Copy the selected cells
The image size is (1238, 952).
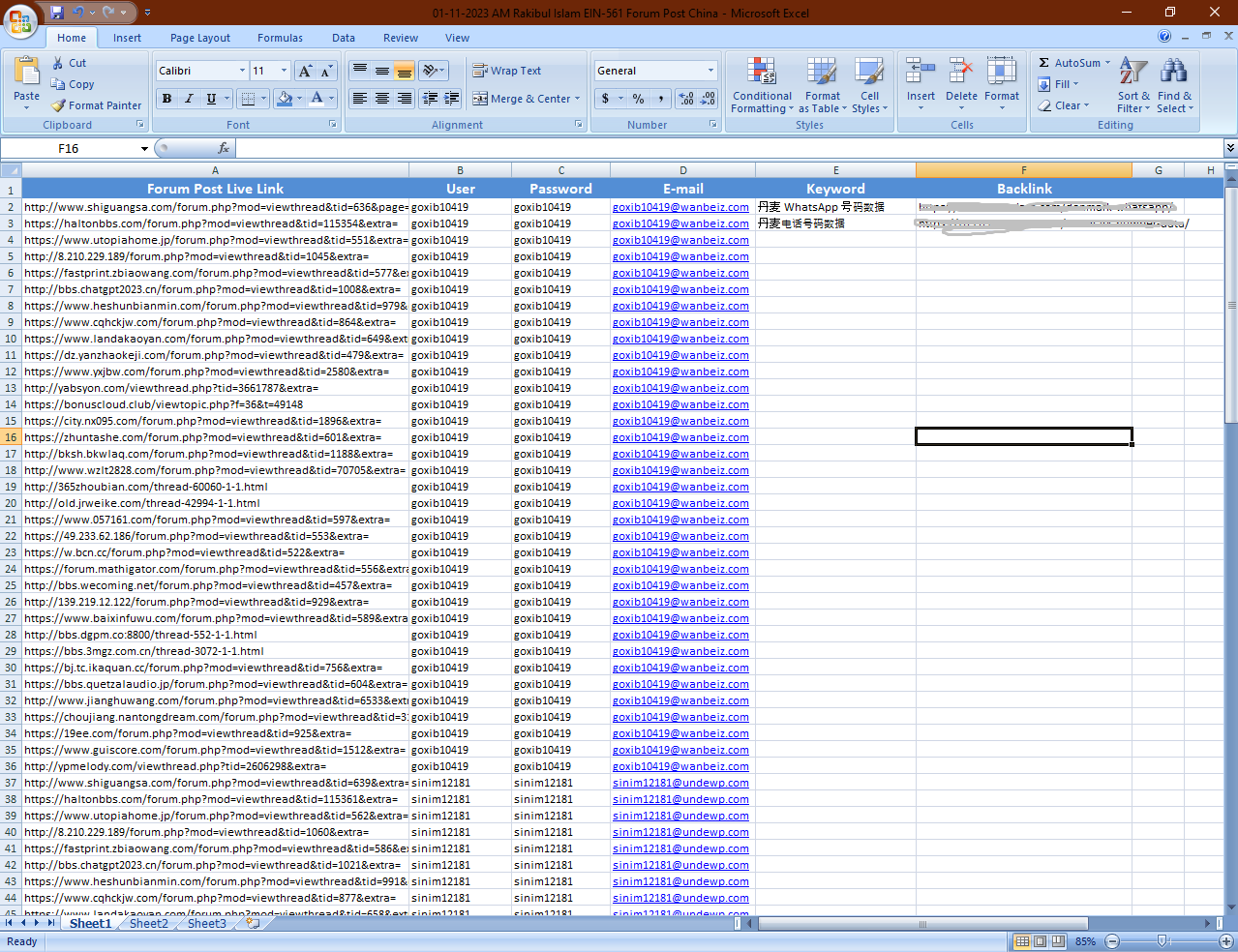[x=73, y=84]
